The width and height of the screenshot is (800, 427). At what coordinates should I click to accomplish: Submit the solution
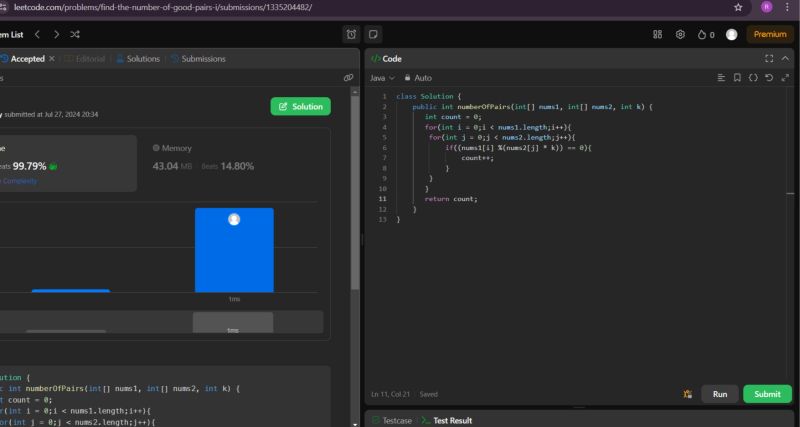(767, 394)
